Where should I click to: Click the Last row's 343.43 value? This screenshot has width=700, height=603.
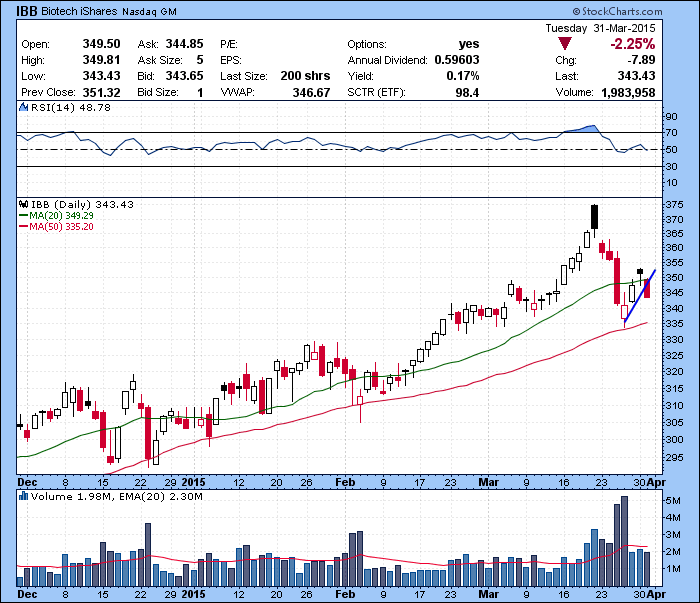pos(637,76)
